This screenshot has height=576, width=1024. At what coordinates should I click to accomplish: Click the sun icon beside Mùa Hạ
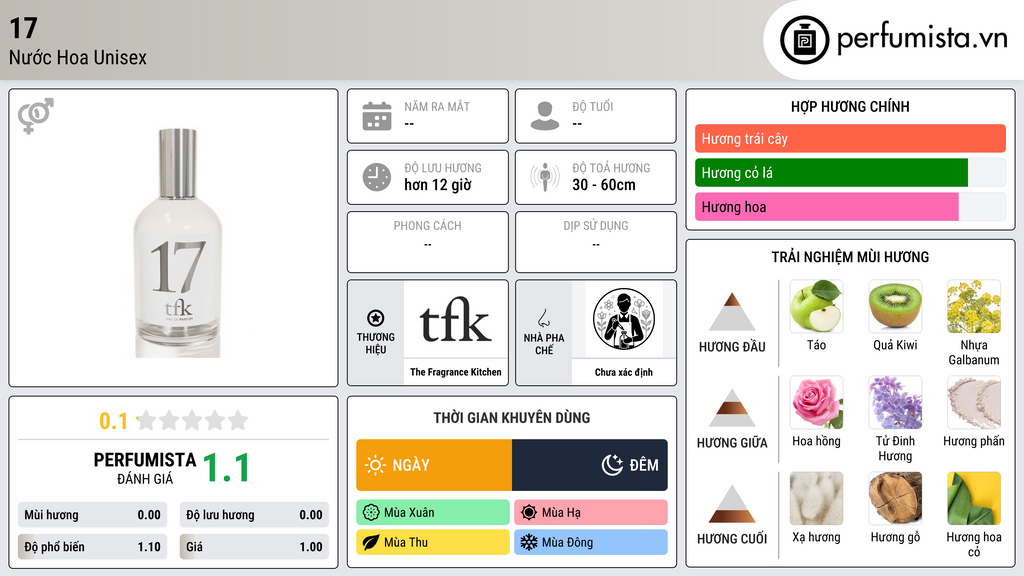point(529,513)
